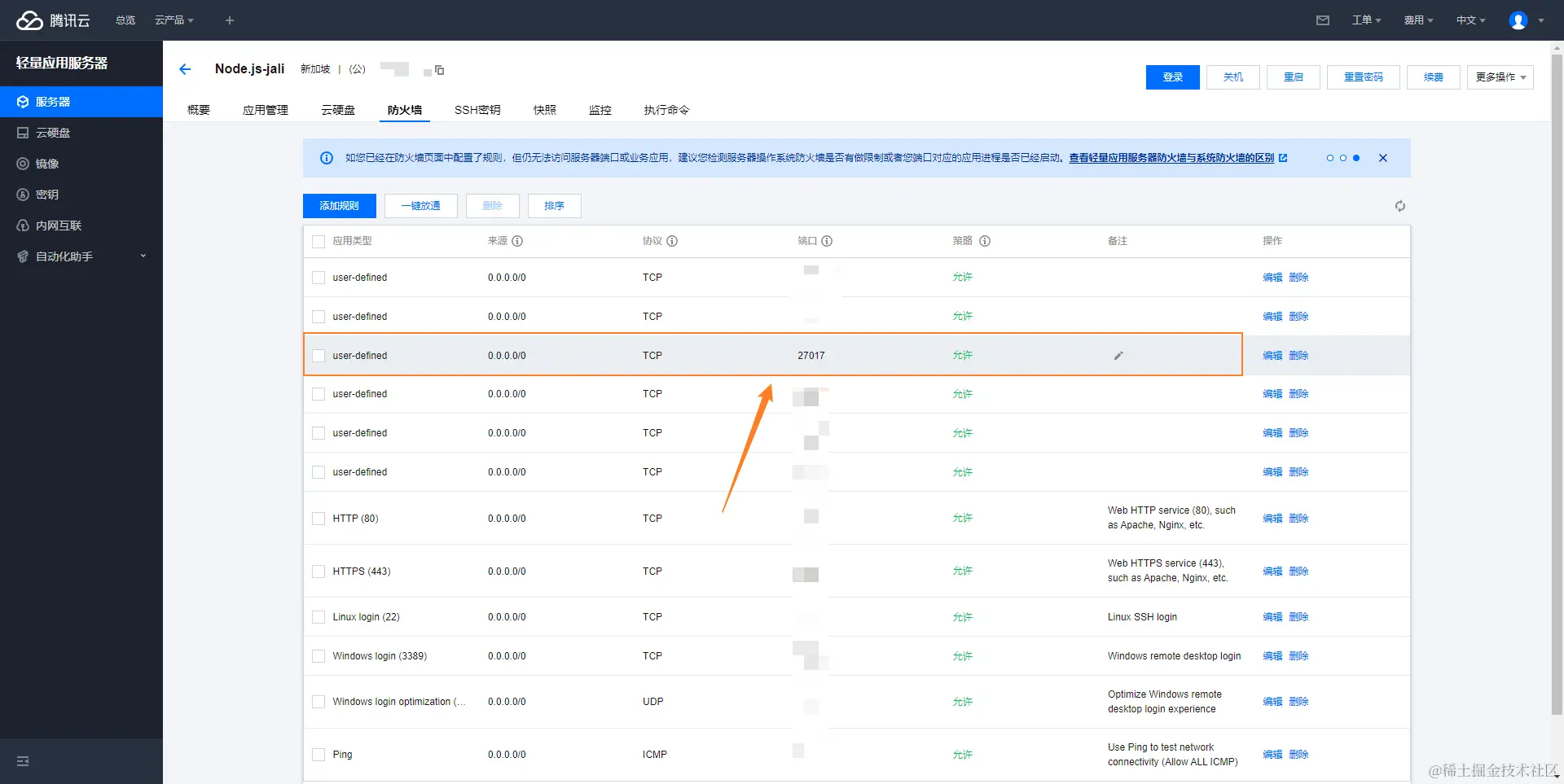Switch to the SSH密钥 tab
This screenshot has width=1564, height=784.
(477, 110)
